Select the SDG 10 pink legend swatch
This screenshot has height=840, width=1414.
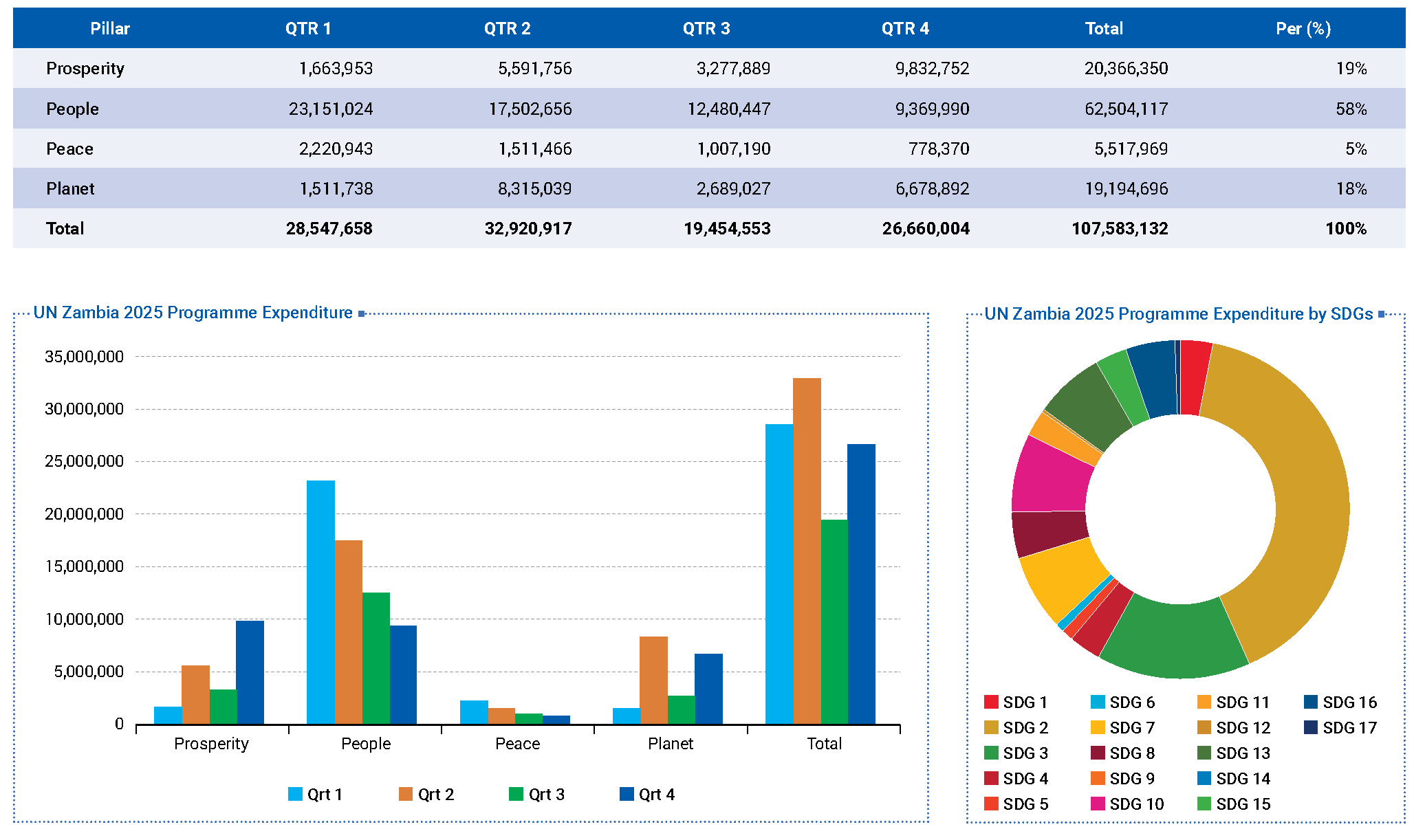[x=1098, y=804]
